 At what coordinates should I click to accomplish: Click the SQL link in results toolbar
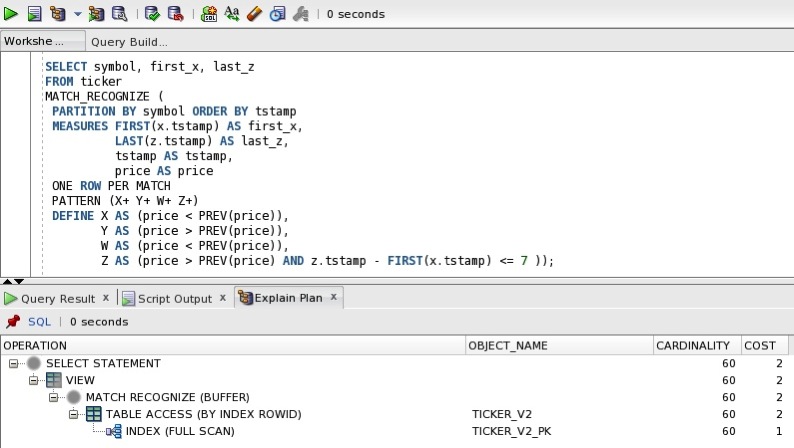tap(39, 322)
